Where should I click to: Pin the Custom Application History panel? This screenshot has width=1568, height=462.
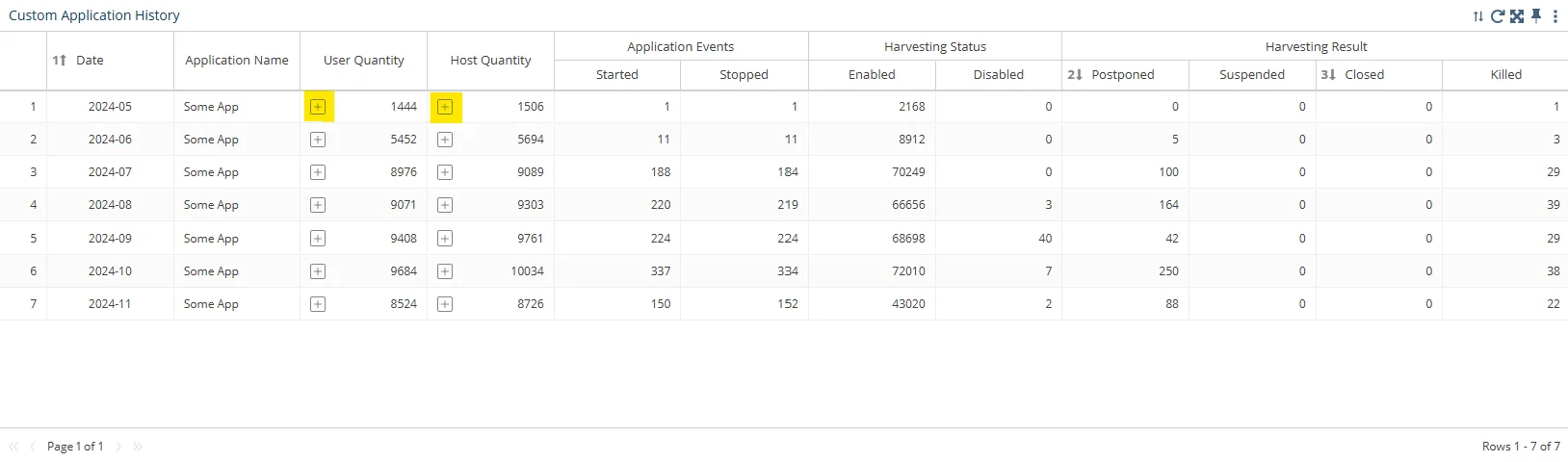[1536, 16]
